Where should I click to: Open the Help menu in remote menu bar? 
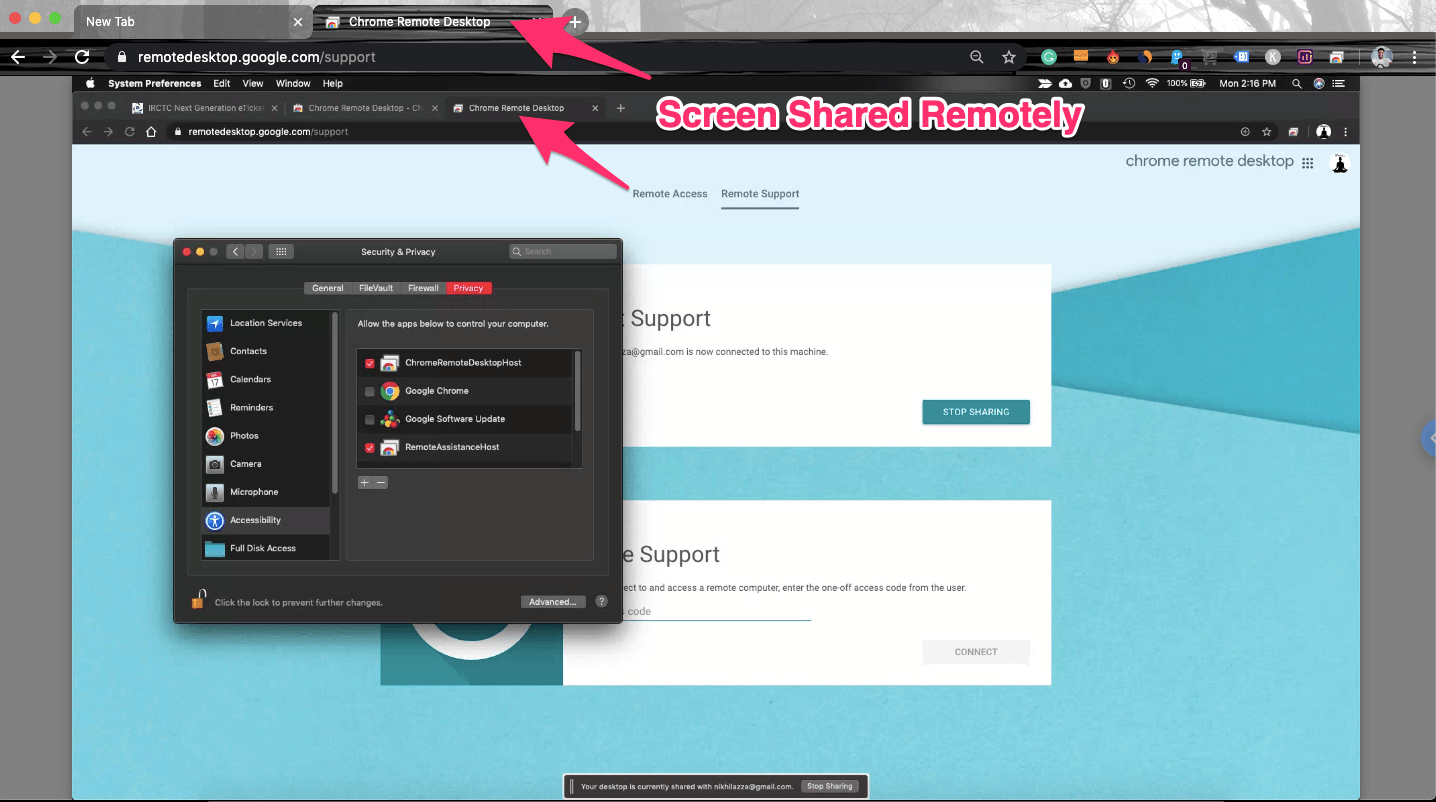[333, 83]
